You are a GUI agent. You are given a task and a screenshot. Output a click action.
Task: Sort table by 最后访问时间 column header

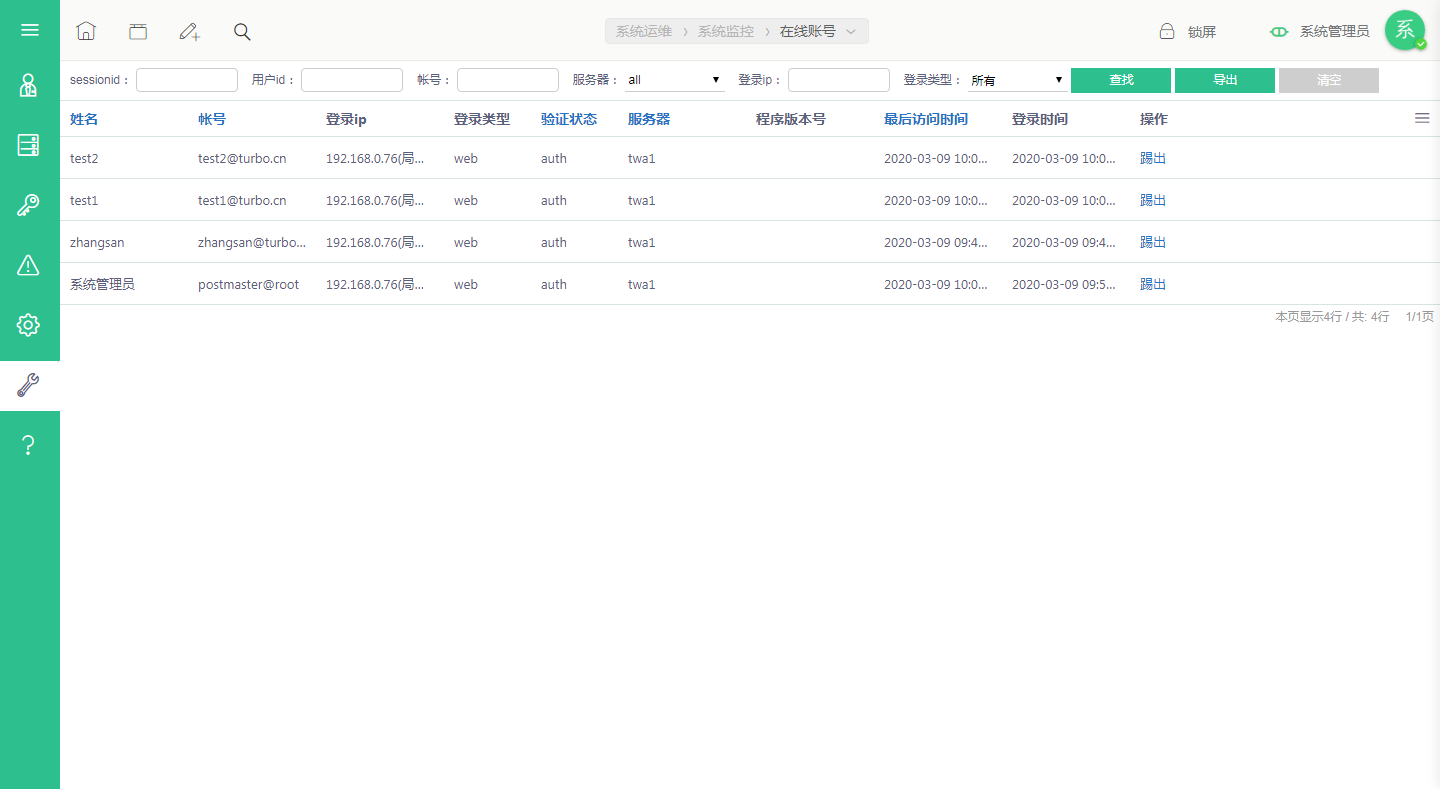pos(926,119)
